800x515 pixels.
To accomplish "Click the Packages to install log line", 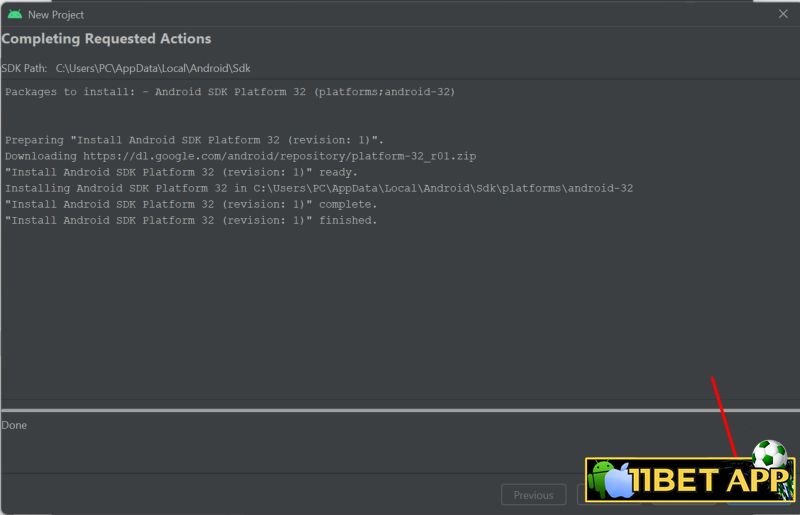I will coord(230,92).
